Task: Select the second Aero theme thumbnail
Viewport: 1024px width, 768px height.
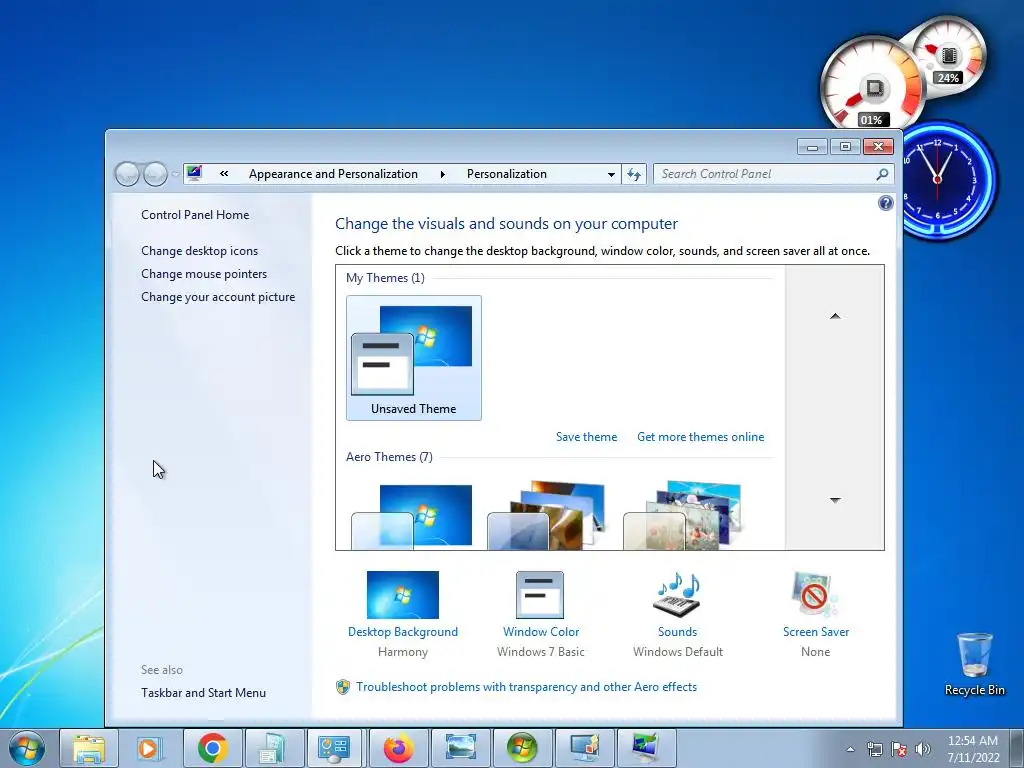Action: click(549, 516)
